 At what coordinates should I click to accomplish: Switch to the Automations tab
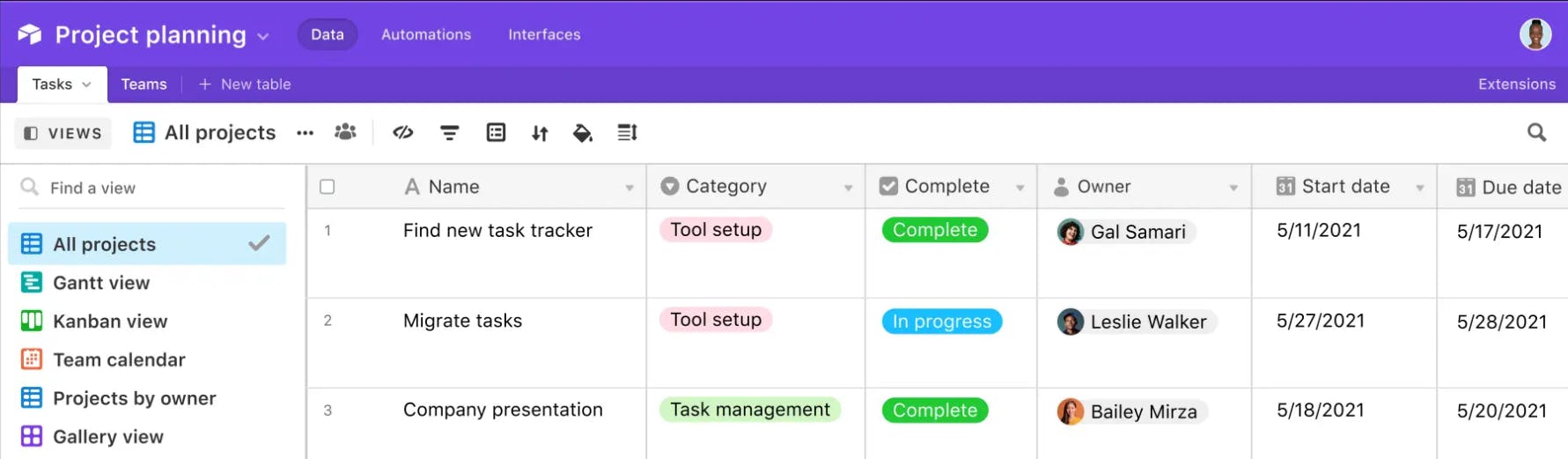(x=426, y=34)
